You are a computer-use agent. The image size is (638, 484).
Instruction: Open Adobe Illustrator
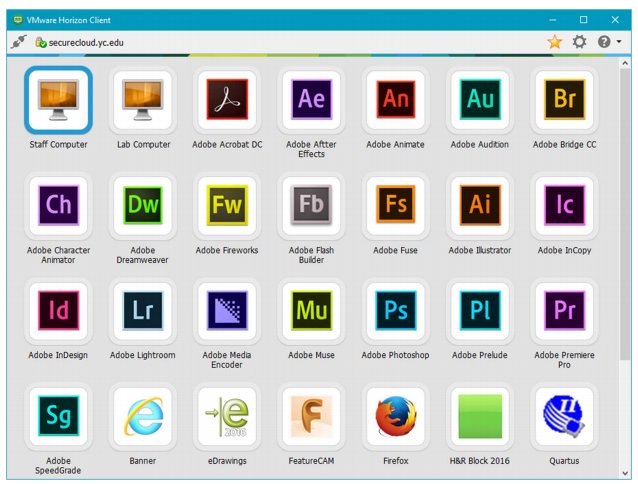(480, 206)
